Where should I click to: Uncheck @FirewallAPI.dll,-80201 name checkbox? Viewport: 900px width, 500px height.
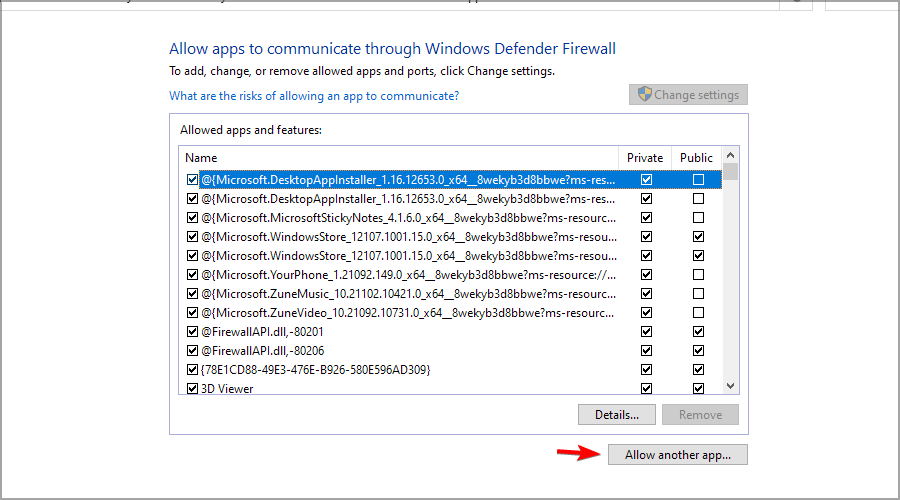click(x=192, y=331)
